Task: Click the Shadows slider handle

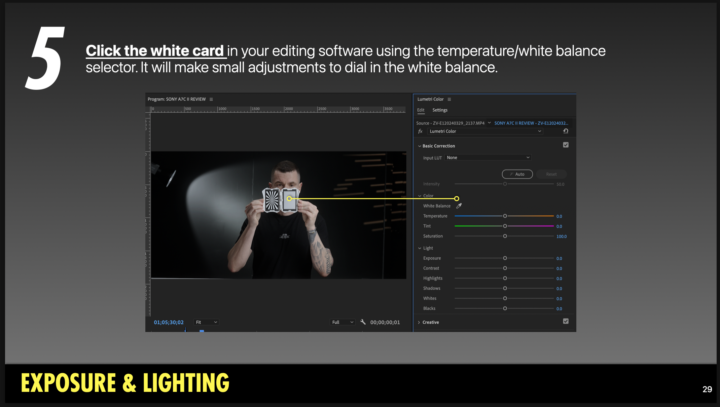Action: pos(505,288)
